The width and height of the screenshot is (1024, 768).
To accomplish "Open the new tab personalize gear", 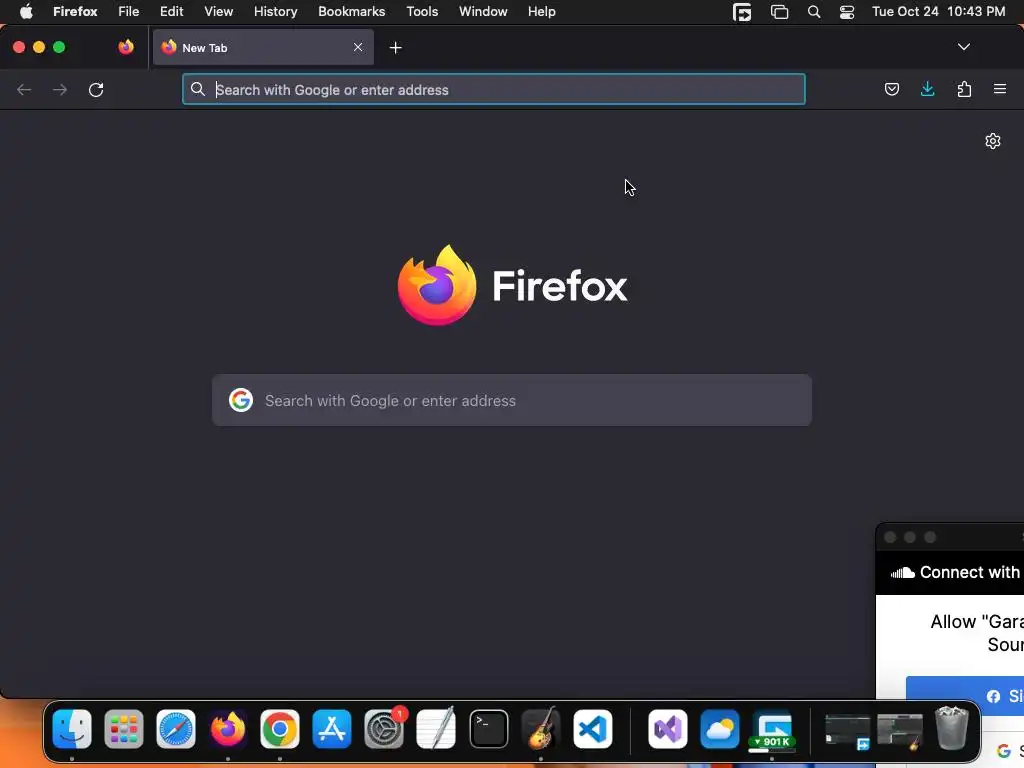I will [993, 141].
